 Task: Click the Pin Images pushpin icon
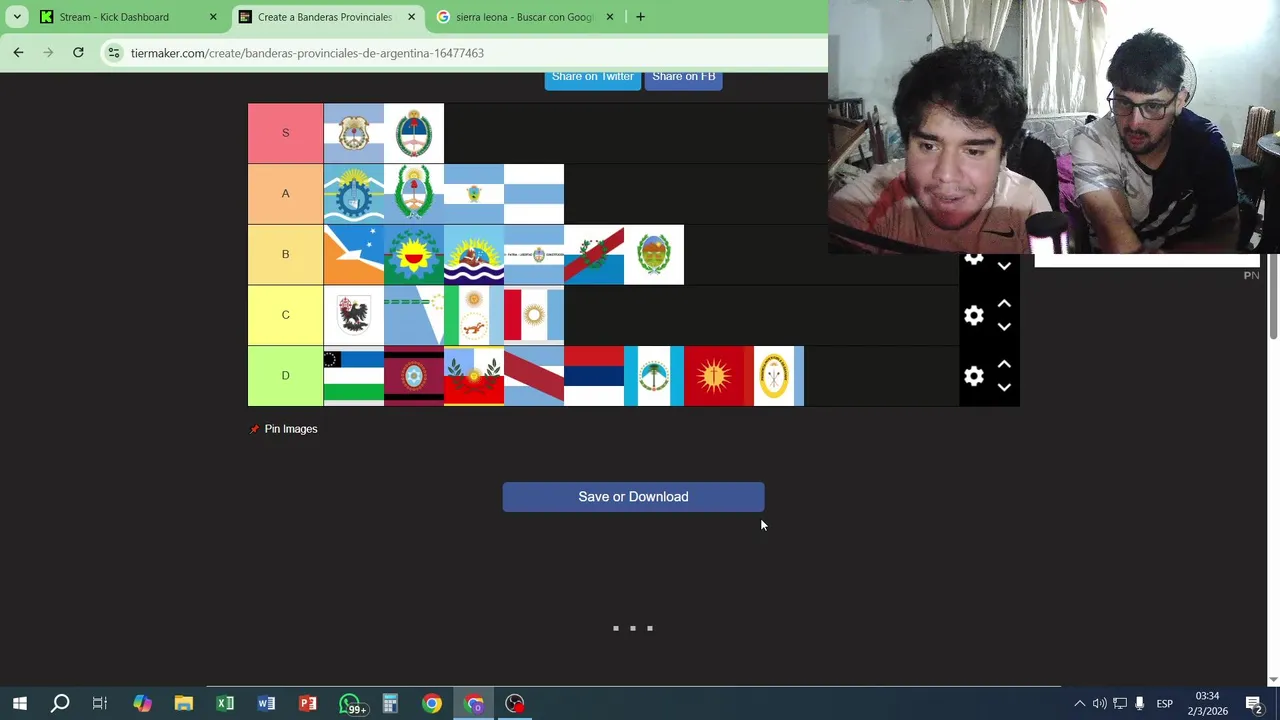click(x=254, y=429)
